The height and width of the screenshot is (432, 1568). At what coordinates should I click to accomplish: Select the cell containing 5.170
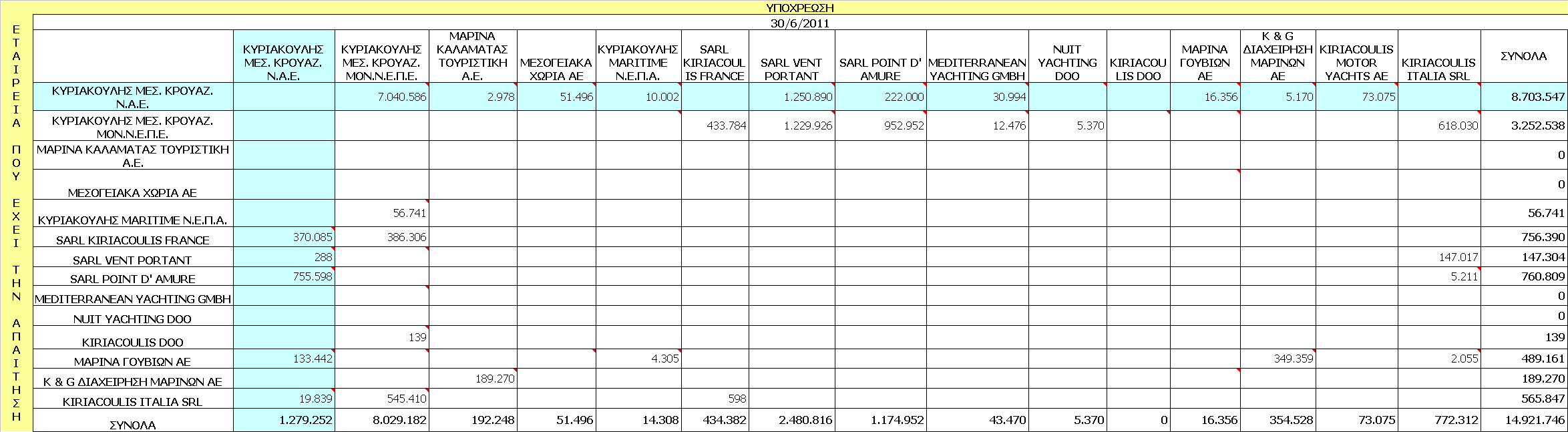(x=1278, y=97)
